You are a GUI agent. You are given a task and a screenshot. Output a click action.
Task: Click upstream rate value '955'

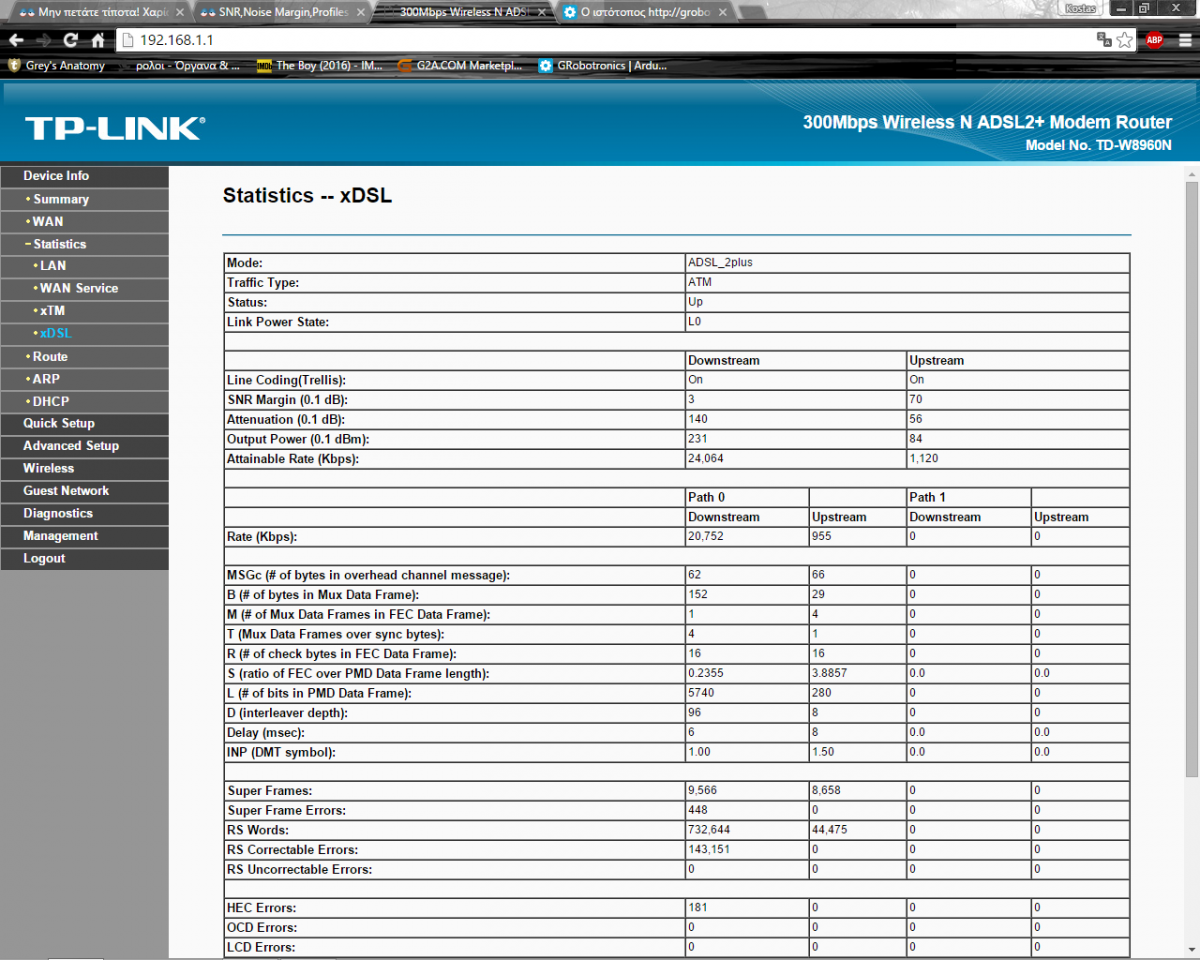[822, 537]
